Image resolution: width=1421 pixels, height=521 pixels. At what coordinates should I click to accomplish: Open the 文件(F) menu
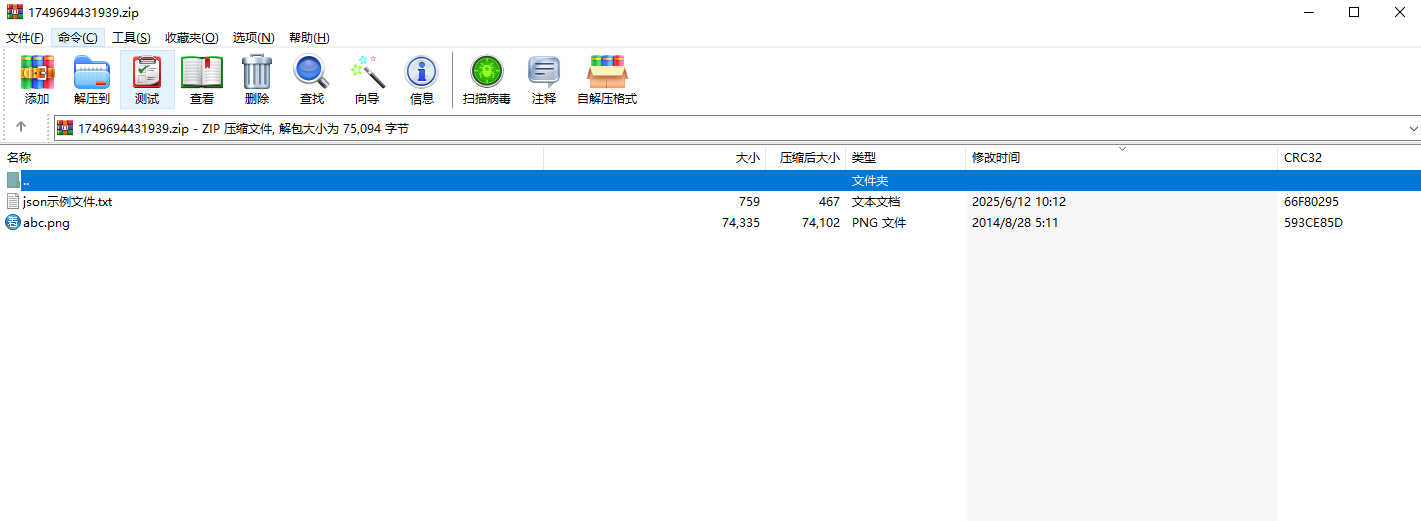(x=25, y=38)
